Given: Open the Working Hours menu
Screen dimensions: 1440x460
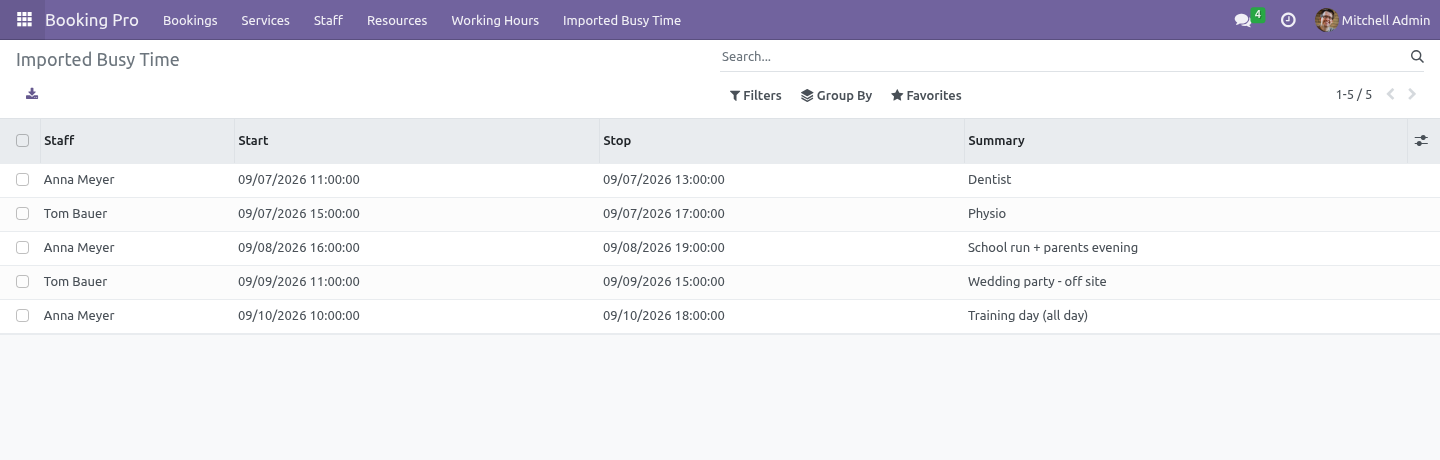Looking at the screenshot, I should tap(495, 20).
